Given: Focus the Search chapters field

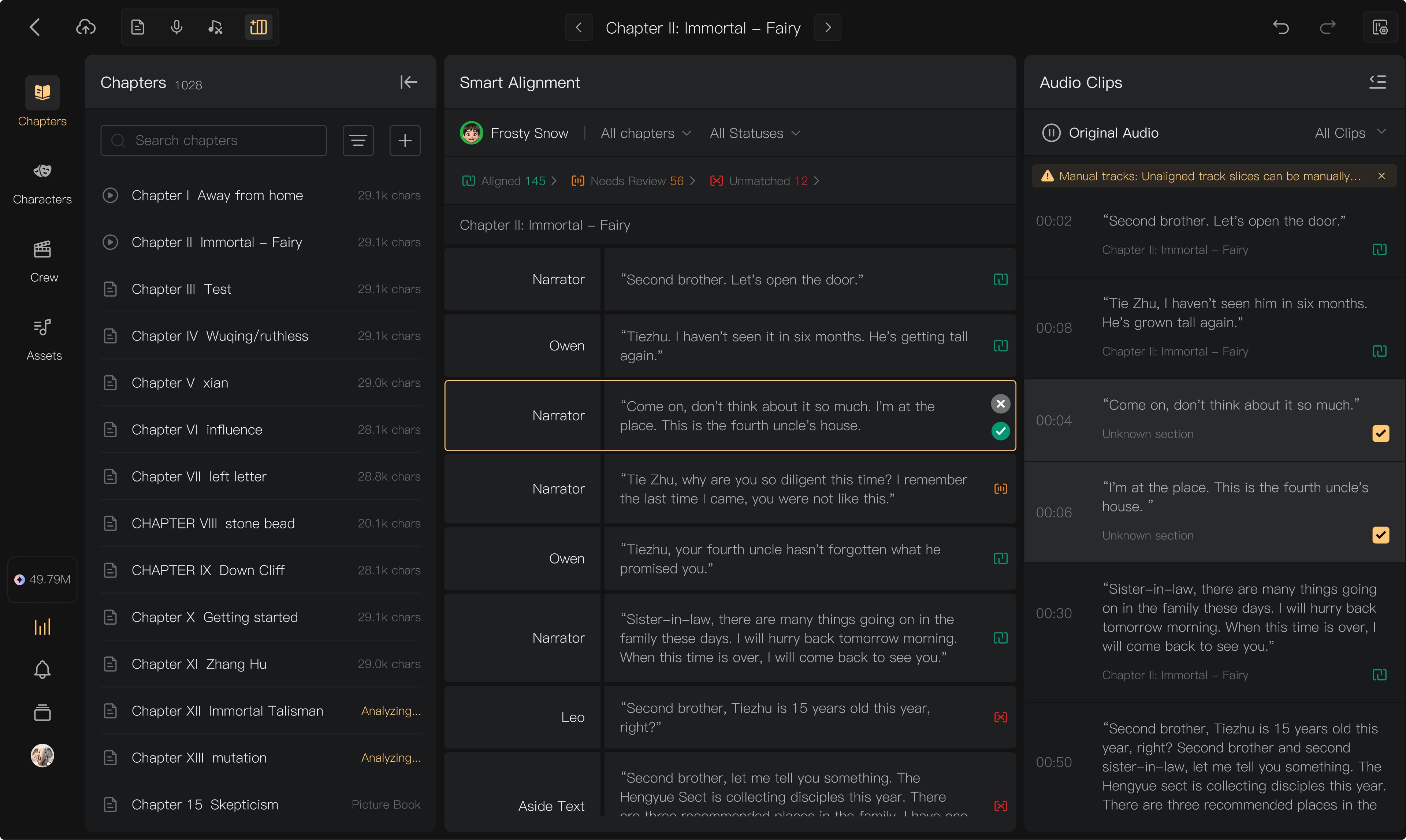Looking at the screenshot, I should point(213,140).
